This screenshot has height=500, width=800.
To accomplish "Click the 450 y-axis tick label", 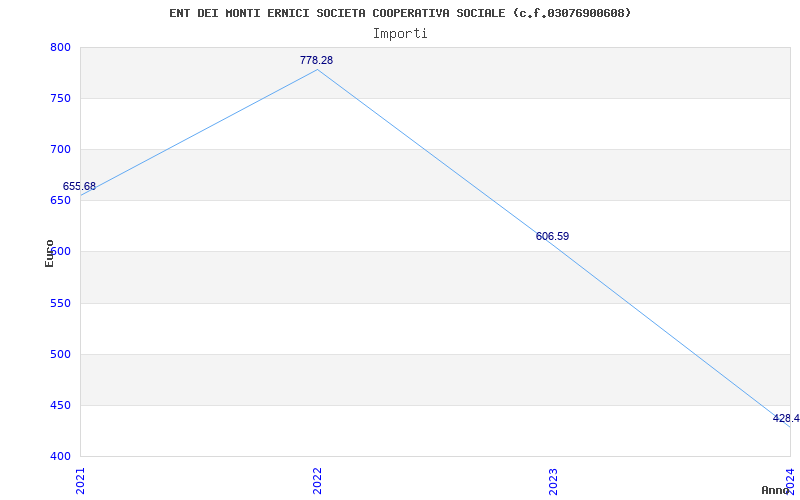I will (x=60, y=406).
